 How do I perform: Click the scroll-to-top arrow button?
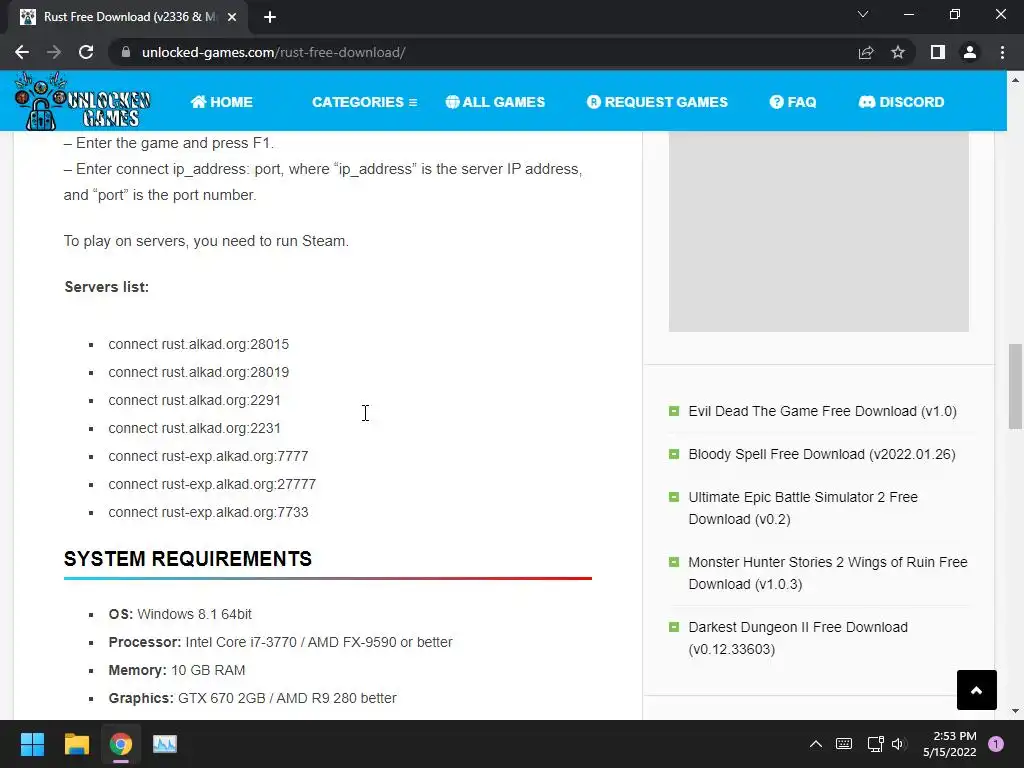(976, 690)
